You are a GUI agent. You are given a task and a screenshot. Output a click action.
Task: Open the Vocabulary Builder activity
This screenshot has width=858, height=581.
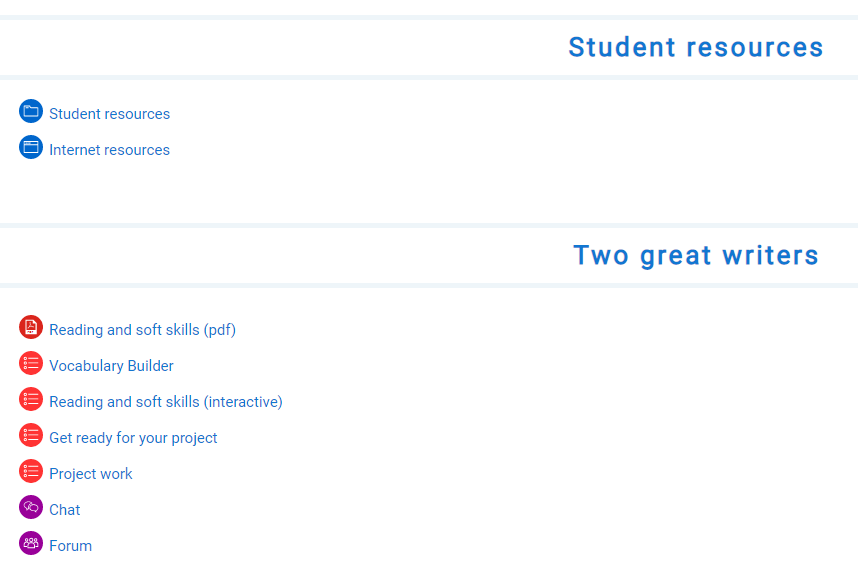(111, 365)
